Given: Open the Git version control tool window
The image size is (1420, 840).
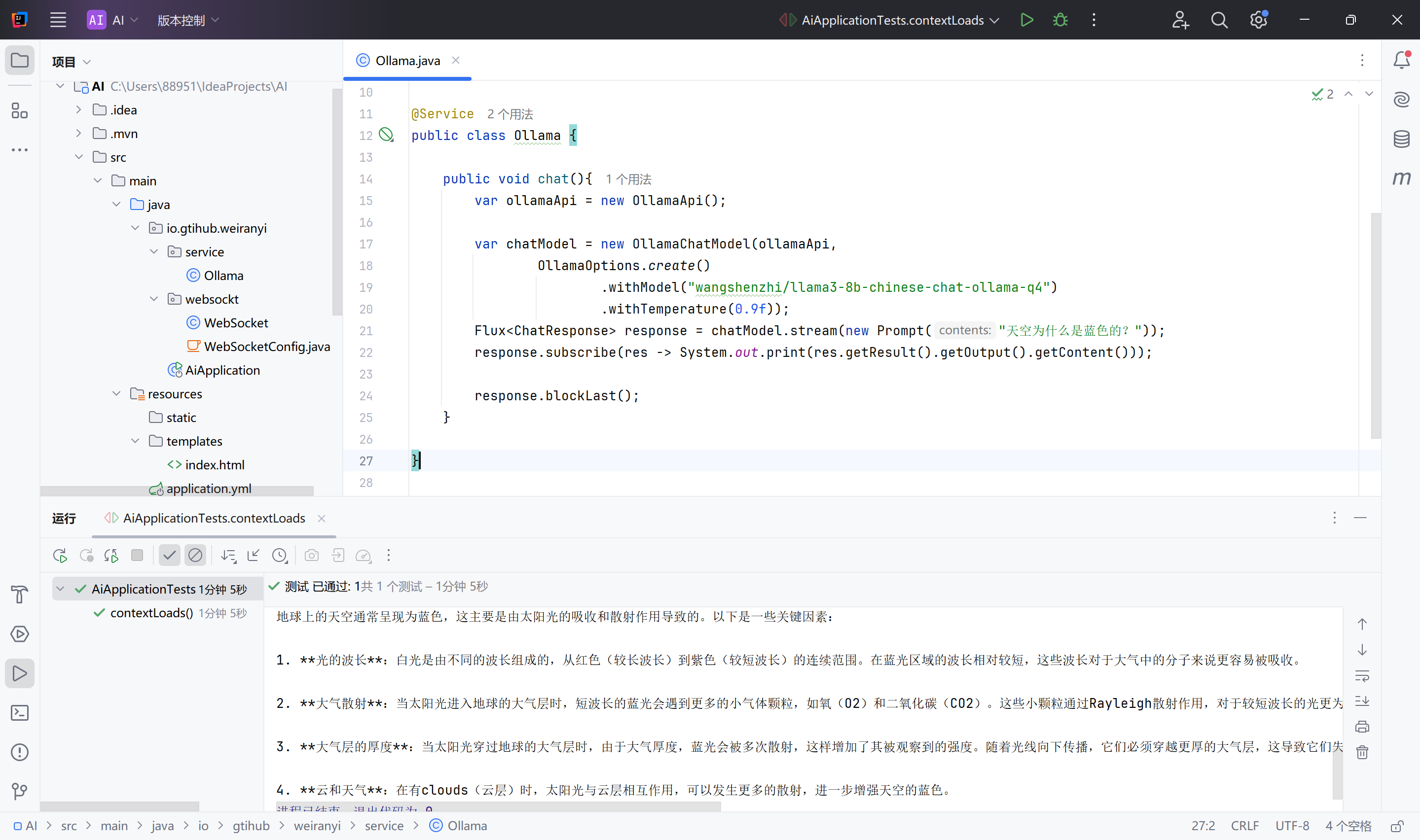Looking at the screenshot, I should tap(19, 791).
